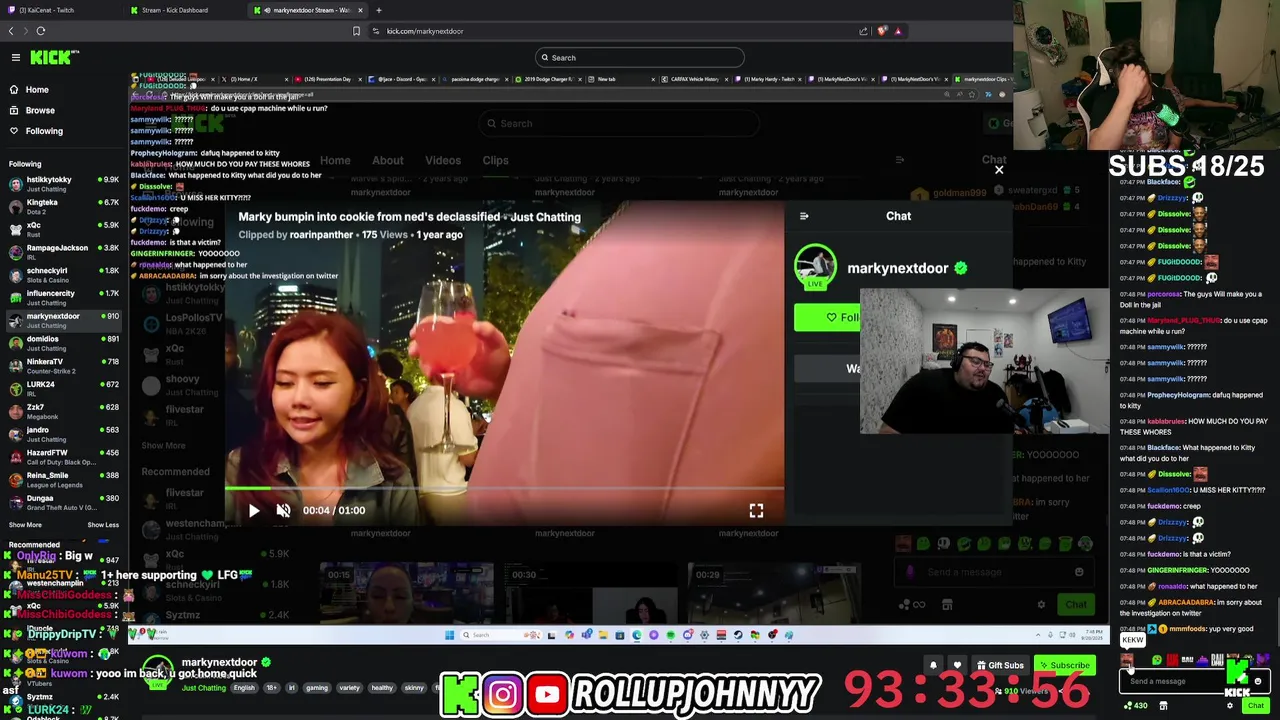Bookmark the page via address bar icon
1280x720 pixels.
356,31
